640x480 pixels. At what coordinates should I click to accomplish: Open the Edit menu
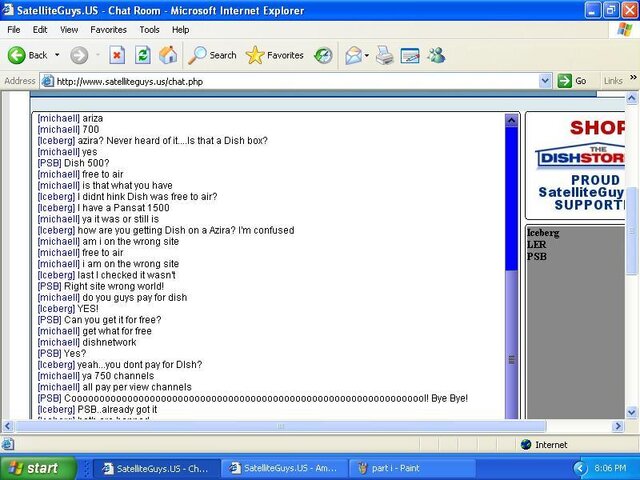40,30
